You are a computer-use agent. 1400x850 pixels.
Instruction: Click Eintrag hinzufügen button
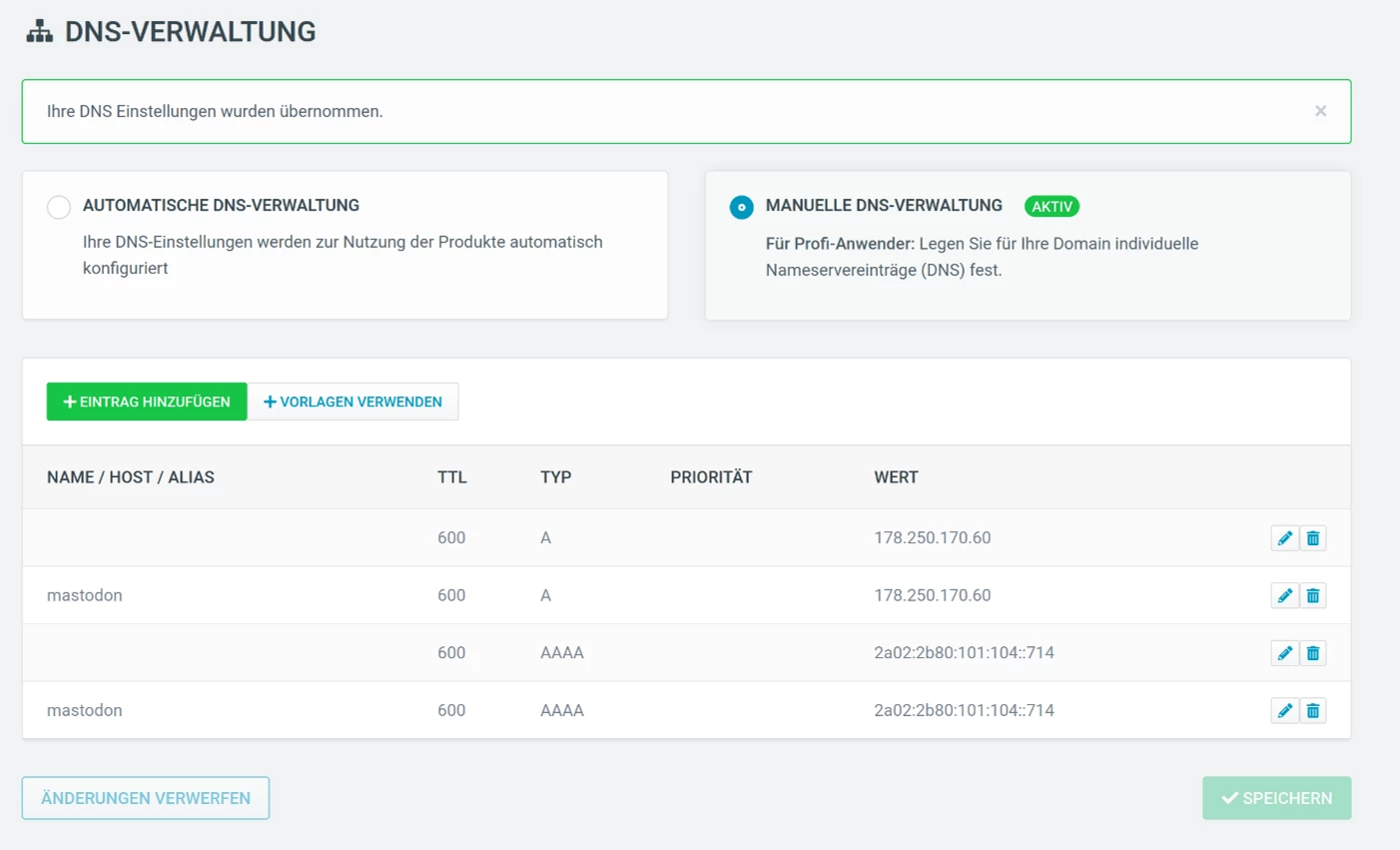pyautogui.click(x=147, y=402)
